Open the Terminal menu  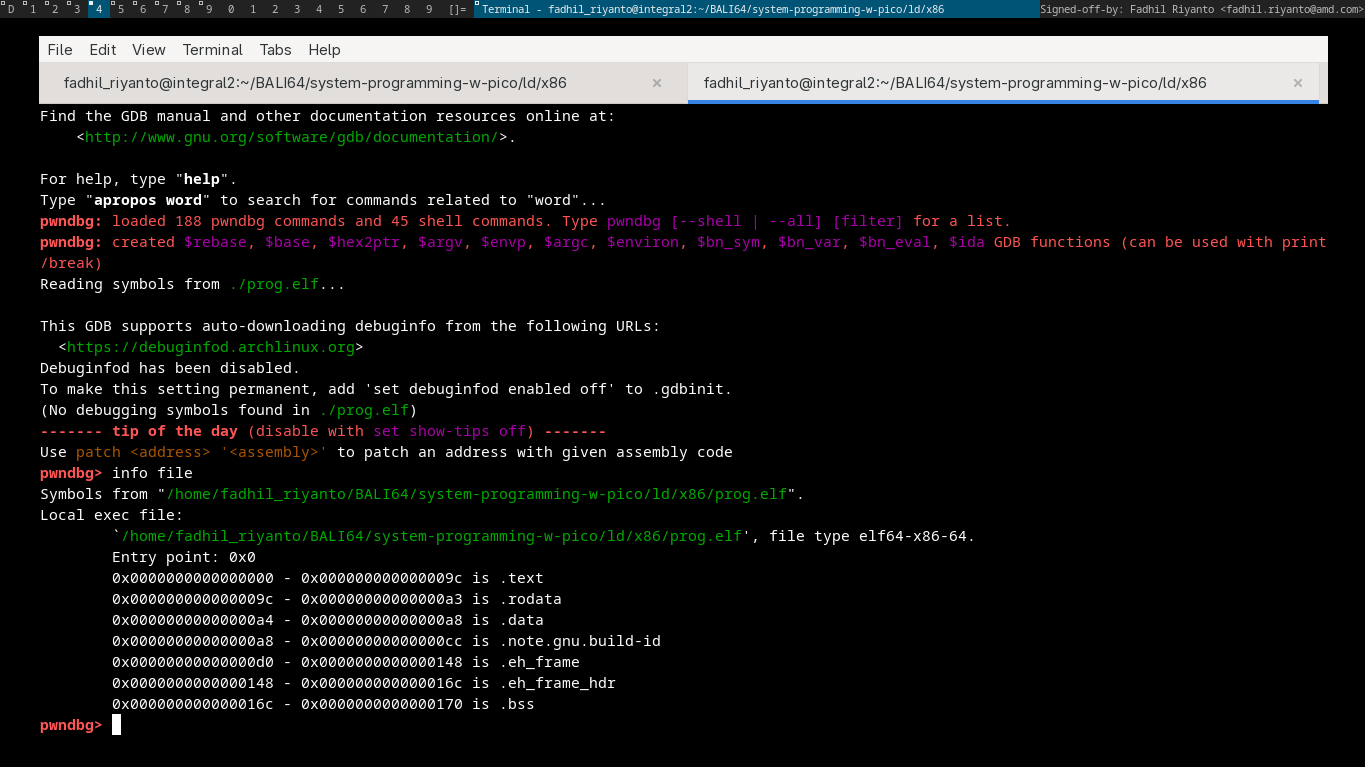[x=212, y=49]
